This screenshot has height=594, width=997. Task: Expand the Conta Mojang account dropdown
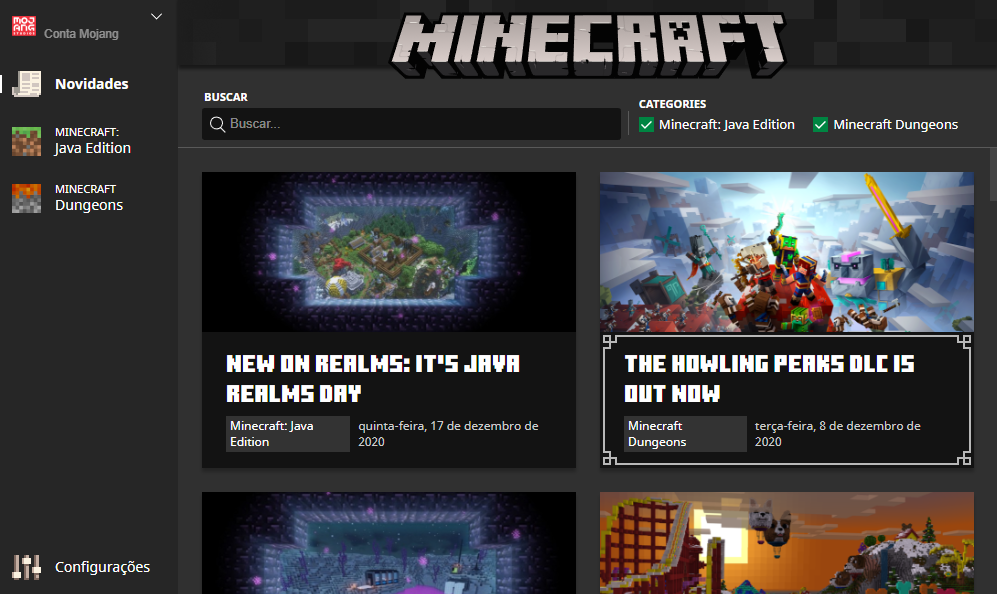156,17
